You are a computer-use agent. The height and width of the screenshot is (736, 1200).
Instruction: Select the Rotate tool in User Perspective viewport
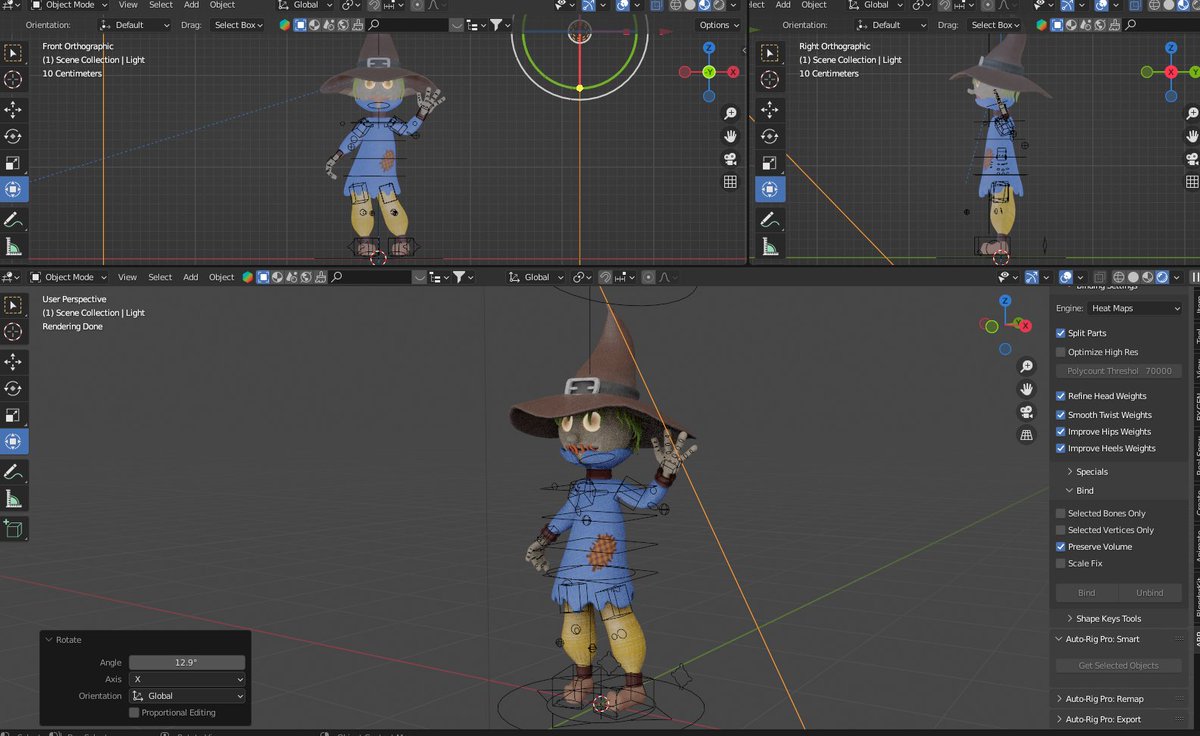13,388
